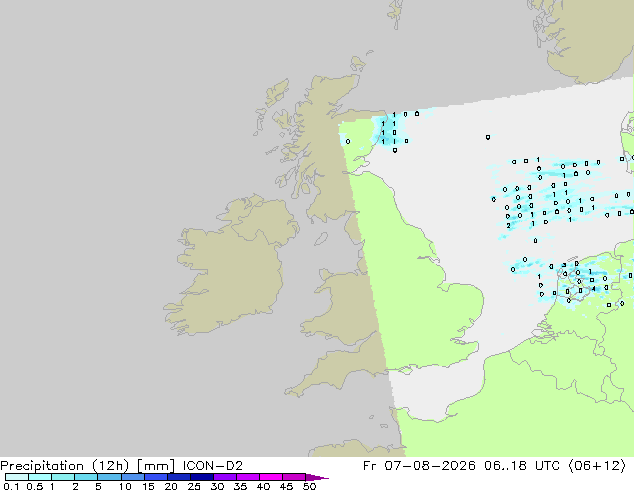The image size is (634, 490).
Task: Choose the 30 mm purple legend swatch
Action: pyautogui.click(x=225, y=477)
